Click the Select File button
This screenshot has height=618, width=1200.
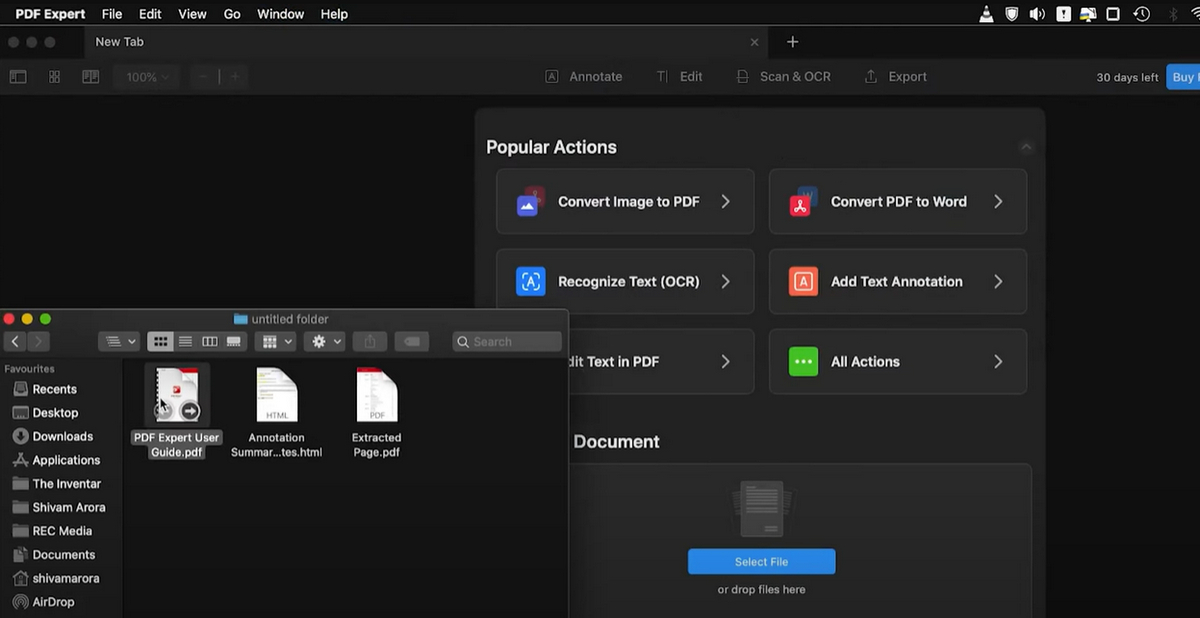(761, 561)
